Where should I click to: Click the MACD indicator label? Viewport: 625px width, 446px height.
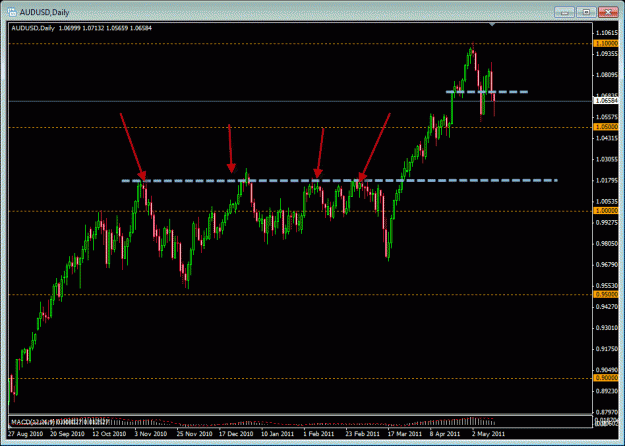60,421
